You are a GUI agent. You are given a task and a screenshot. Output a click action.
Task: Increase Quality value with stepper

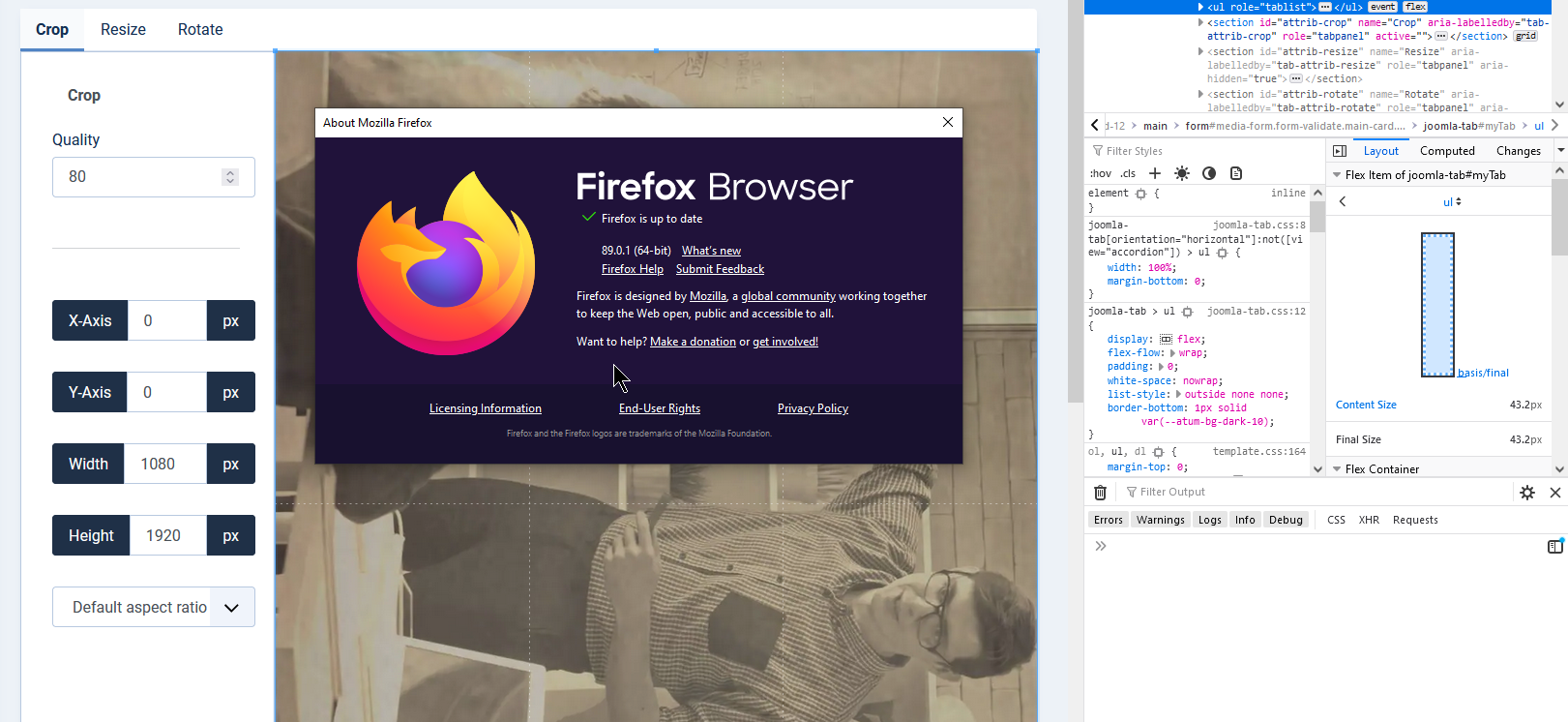coord(229,172)
